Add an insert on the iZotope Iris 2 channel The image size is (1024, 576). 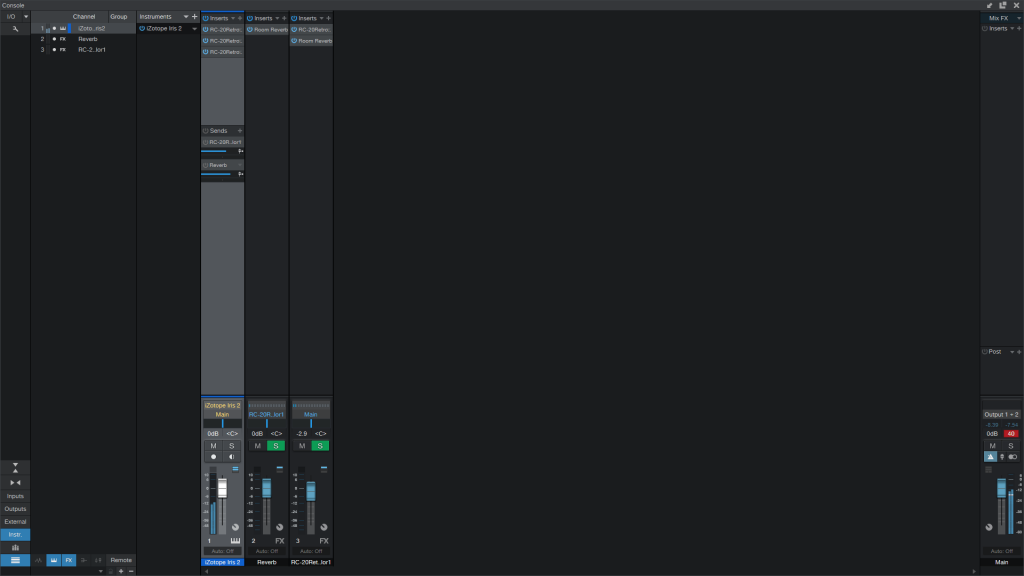pos(239,18)
